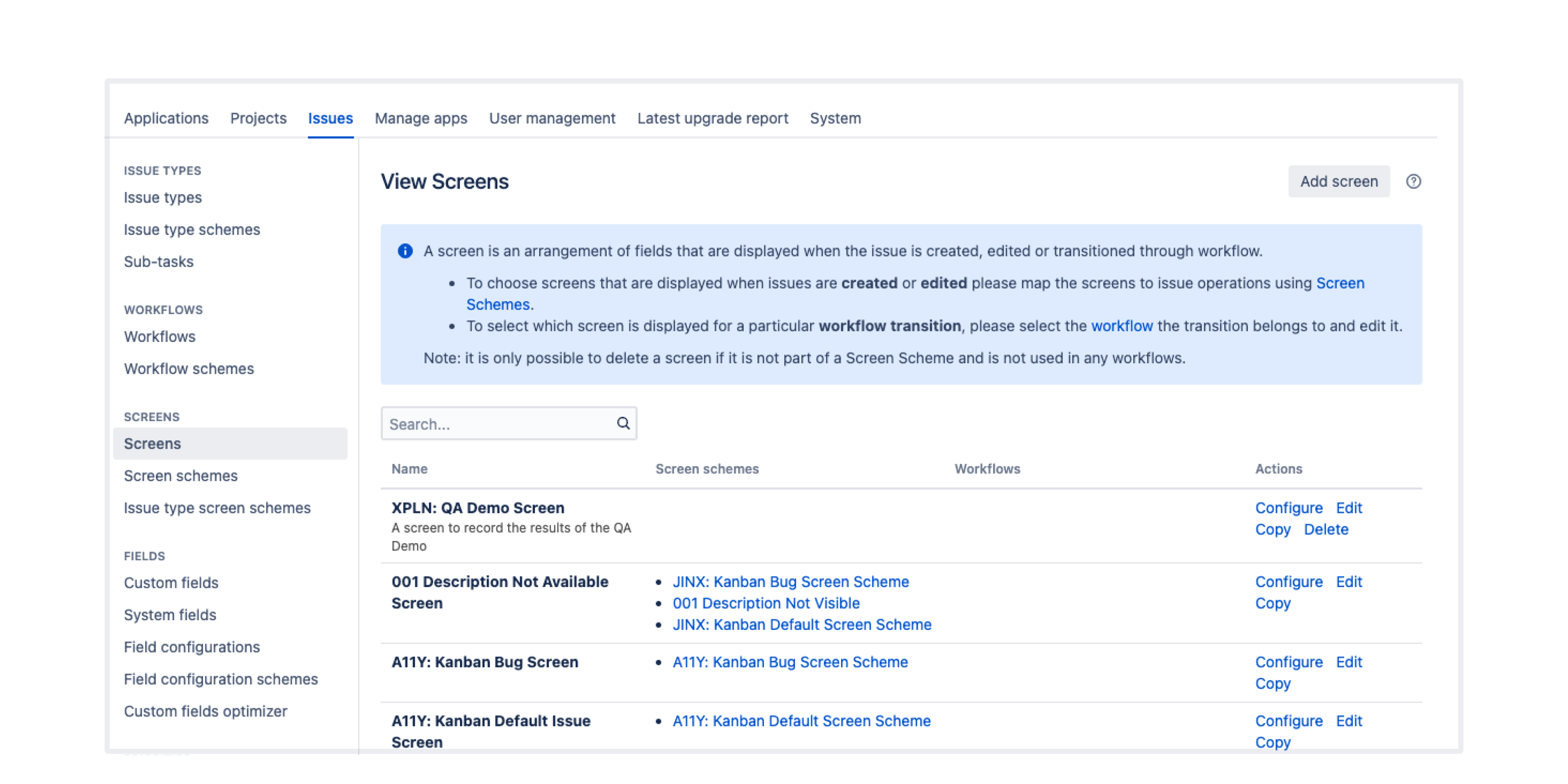This screenshot has width=1568, height=784.
Task: Open the Latest upgrade report tab
Action: (712, 118)
